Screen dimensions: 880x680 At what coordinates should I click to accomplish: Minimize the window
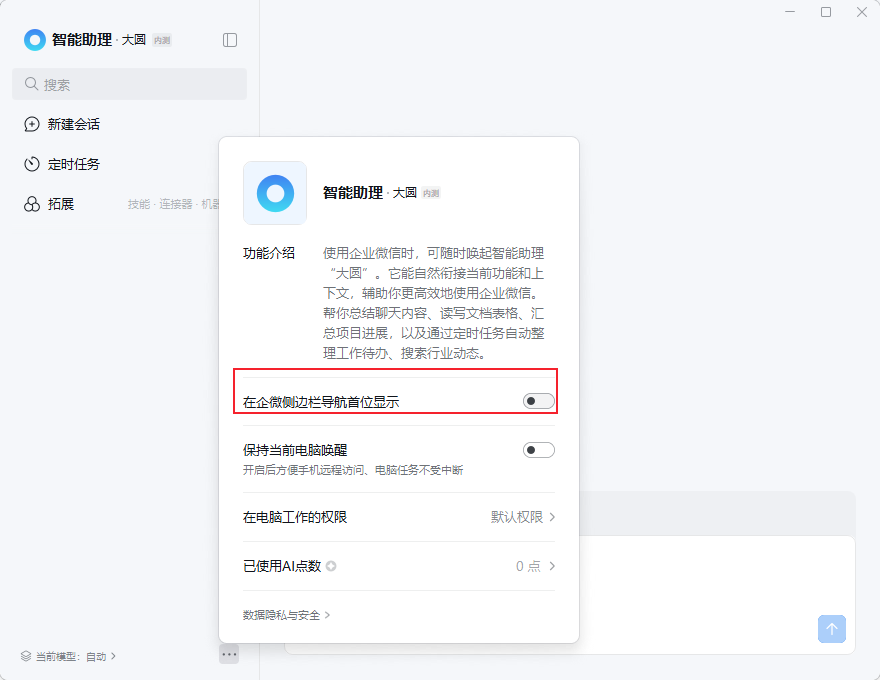pyautogui.click(x=790, y=12)
